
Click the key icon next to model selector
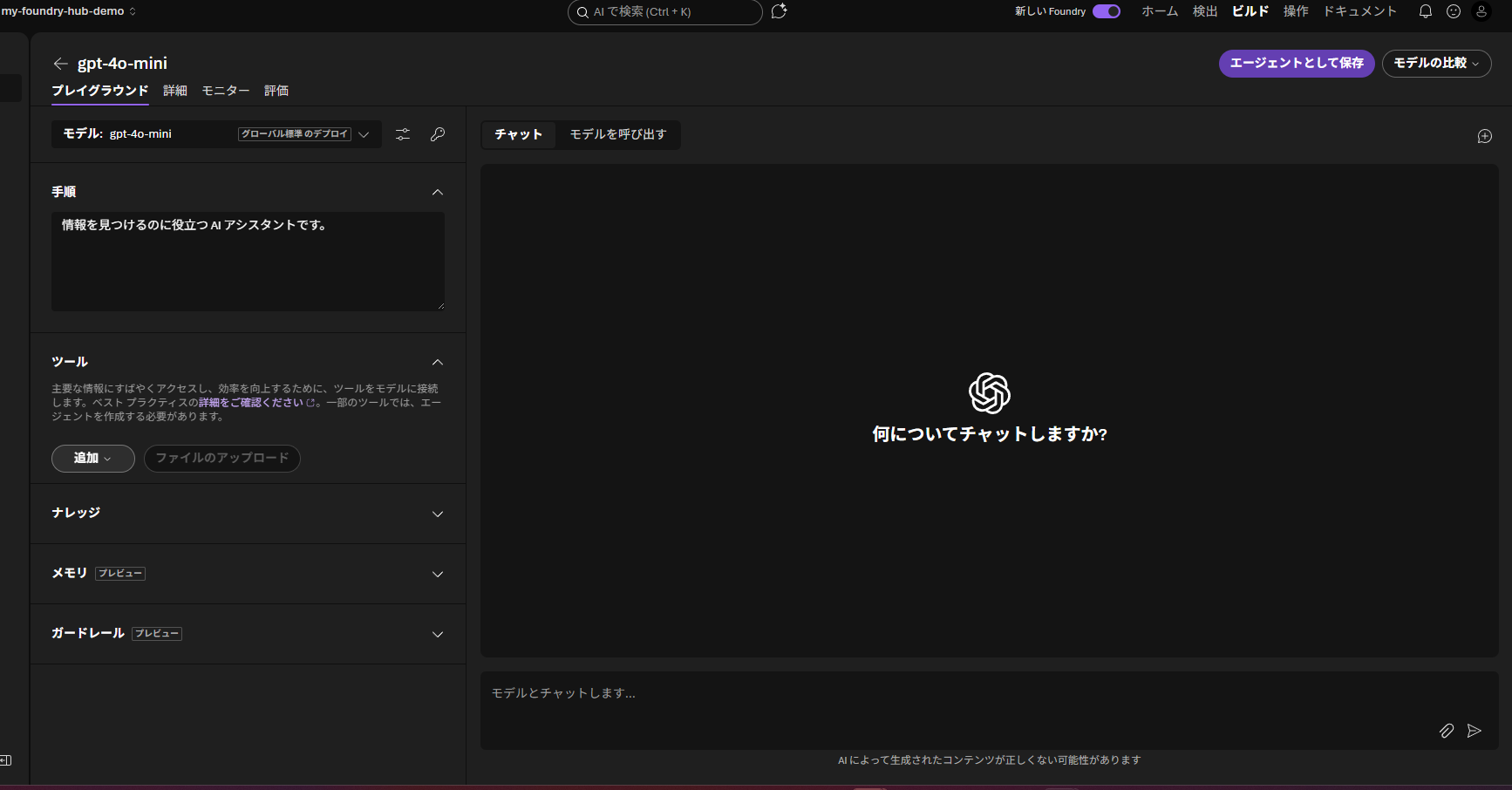(x=438, y=134)
